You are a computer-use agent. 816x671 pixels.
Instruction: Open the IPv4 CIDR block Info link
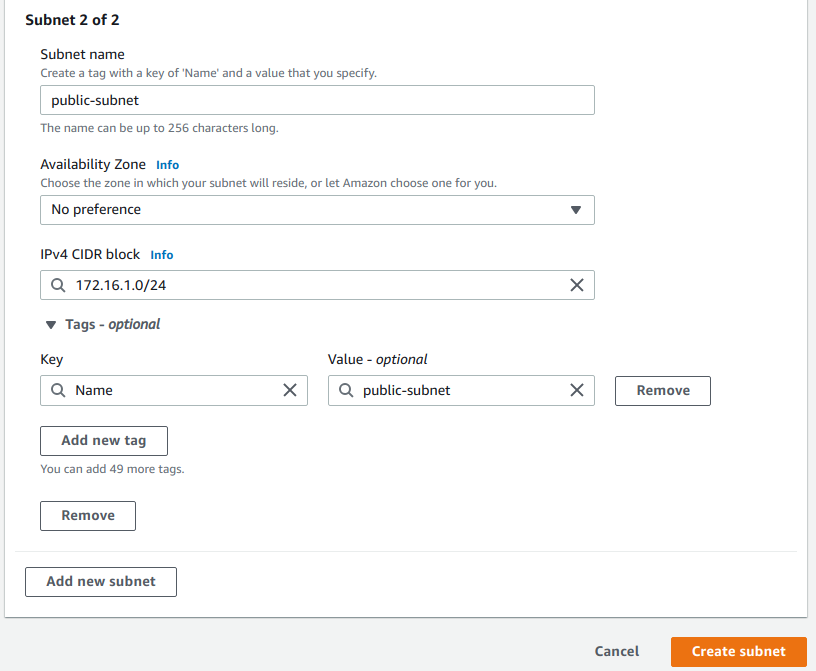[x=161, y=254]
